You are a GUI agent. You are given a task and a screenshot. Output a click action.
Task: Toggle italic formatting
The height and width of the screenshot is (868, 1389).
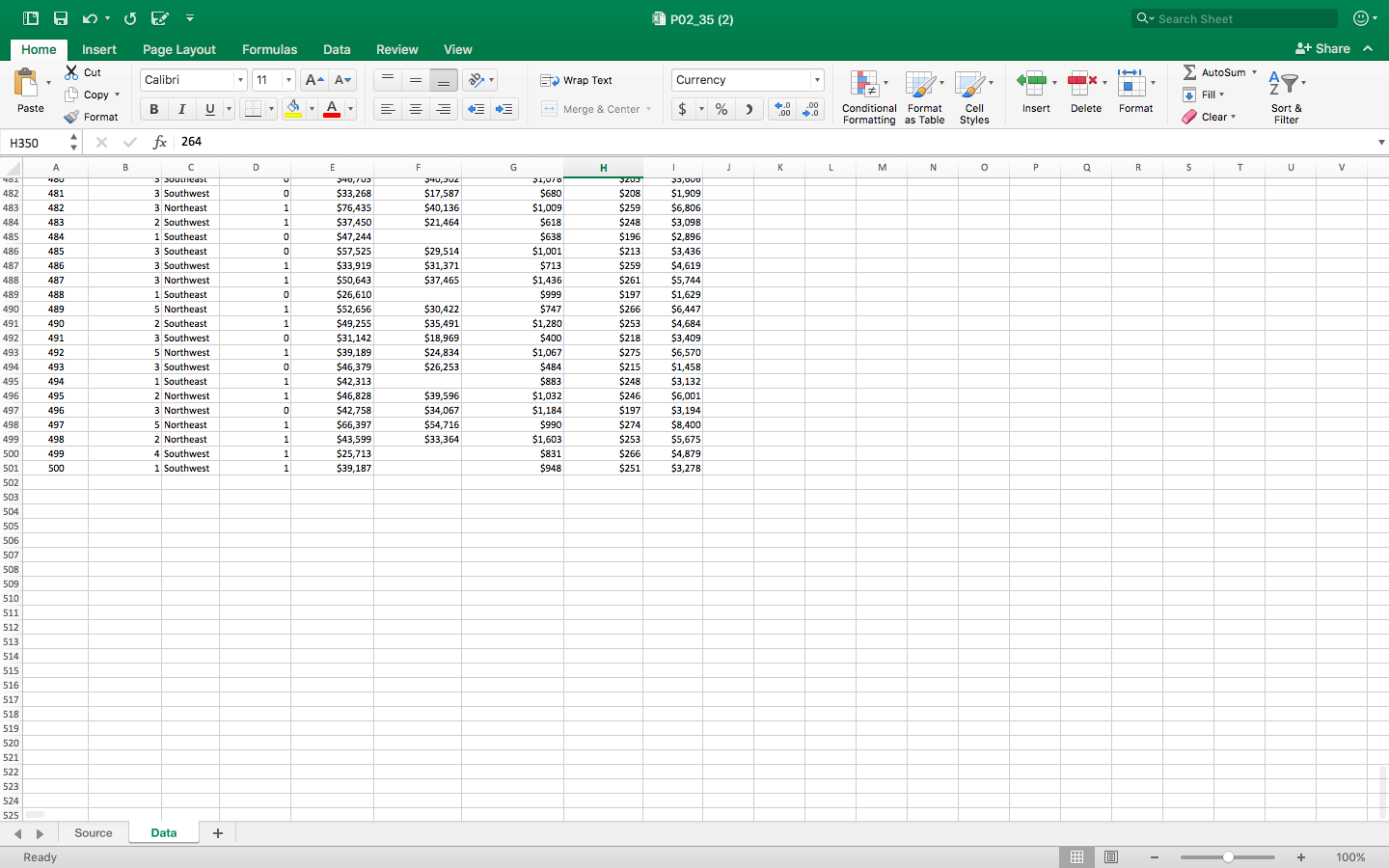181,109
